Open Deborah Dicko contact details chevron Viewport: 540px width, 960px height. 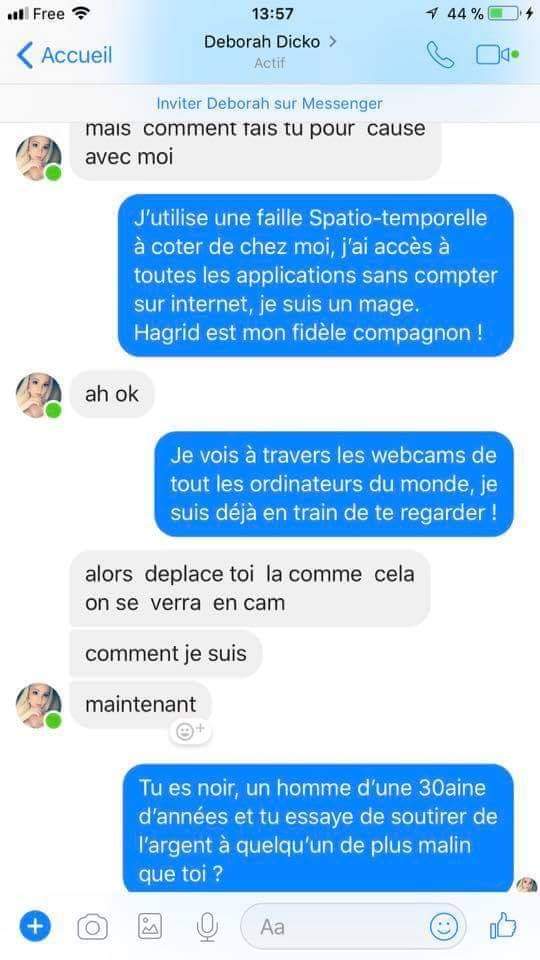pyautogui.click(x=332, y=42)
